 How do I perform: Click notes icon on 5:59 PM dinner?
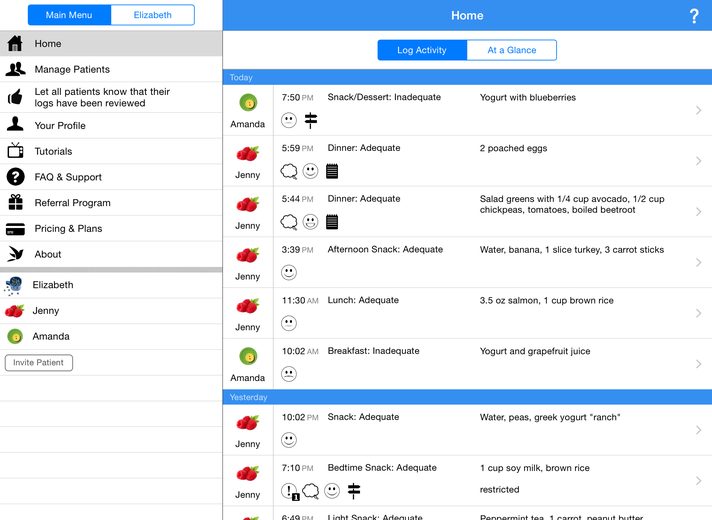(x=332, y=171)
